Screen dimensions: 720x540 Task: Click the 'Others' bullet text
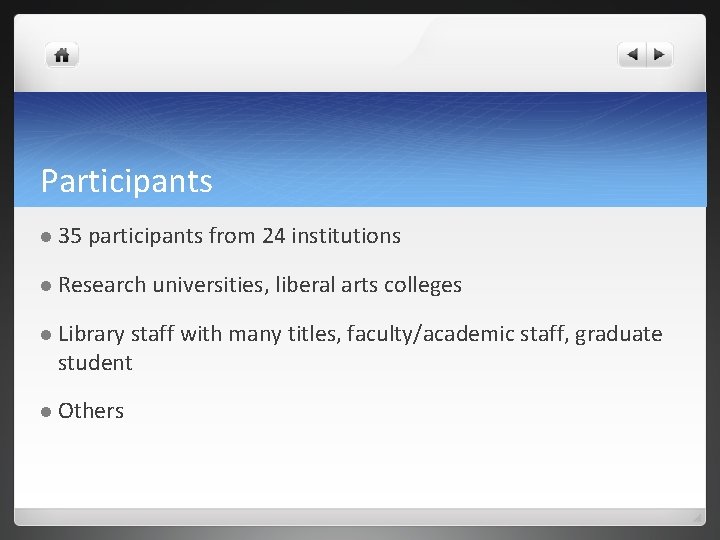point(91,411)
